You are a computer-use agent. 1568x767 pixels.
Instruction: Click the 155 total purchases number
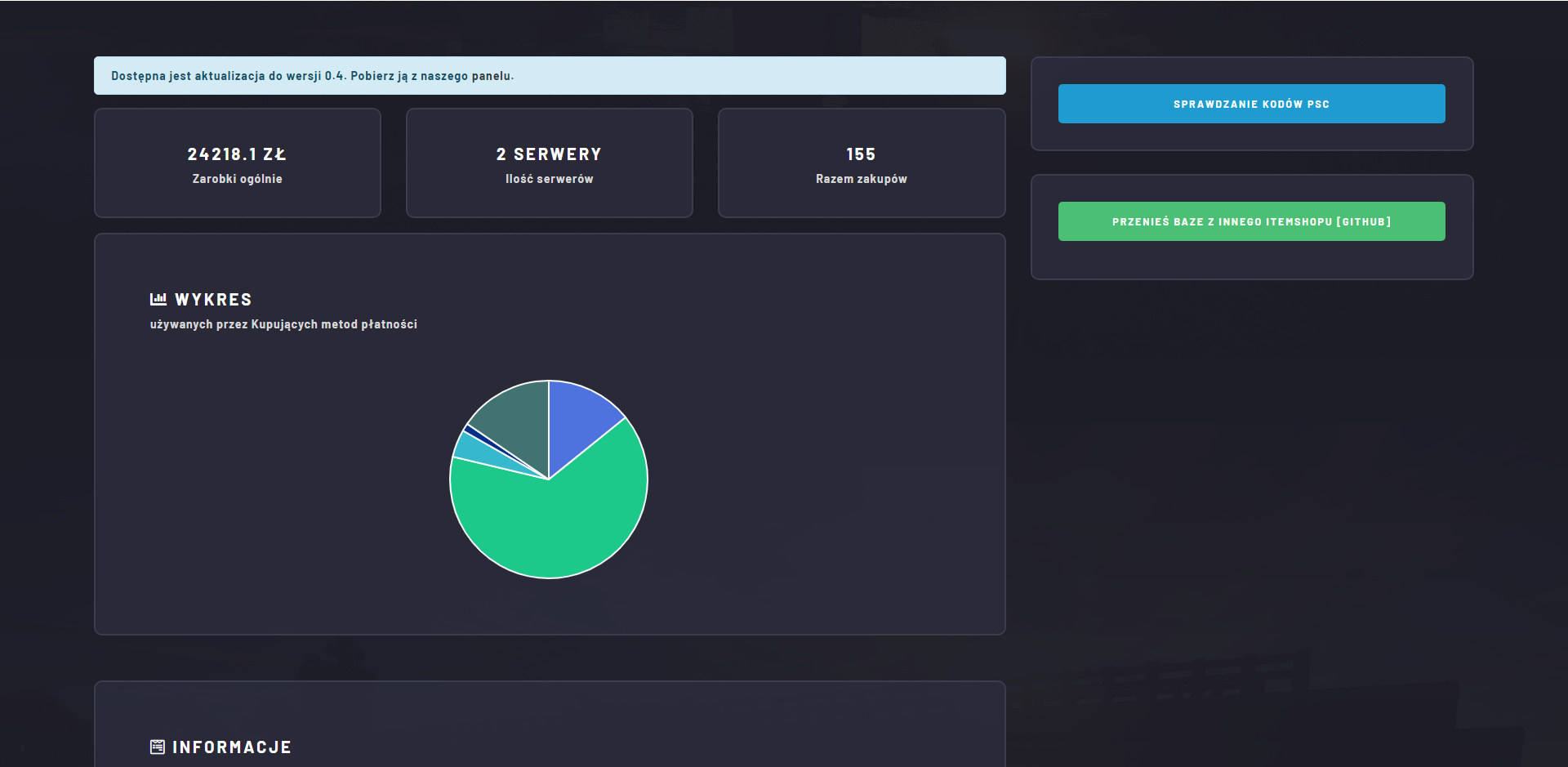coord(861,154)
